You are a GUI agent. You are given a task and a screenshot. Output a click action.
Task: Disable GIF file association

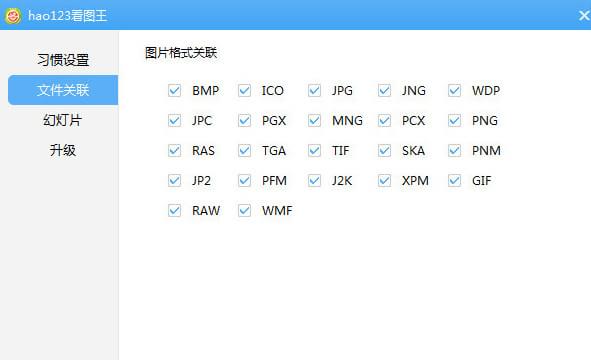tap(455, 181)
